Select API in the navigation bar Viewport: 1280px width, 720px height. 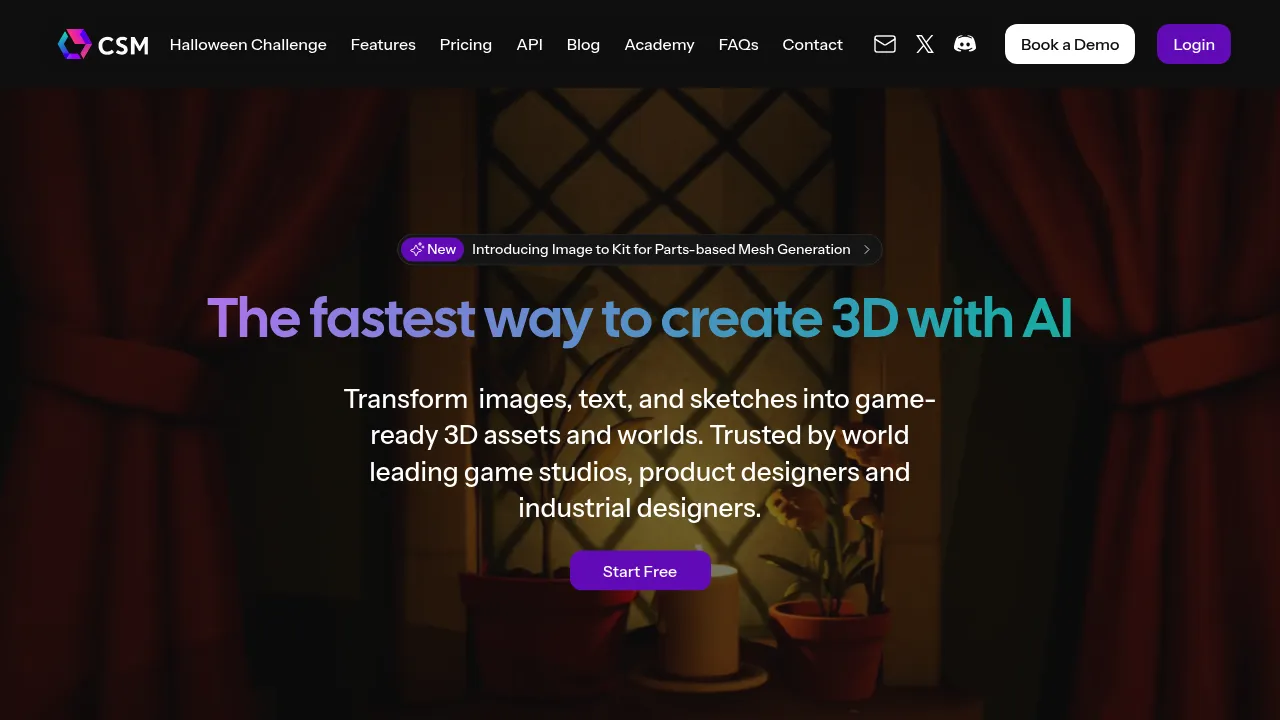[x=530, y=44]
